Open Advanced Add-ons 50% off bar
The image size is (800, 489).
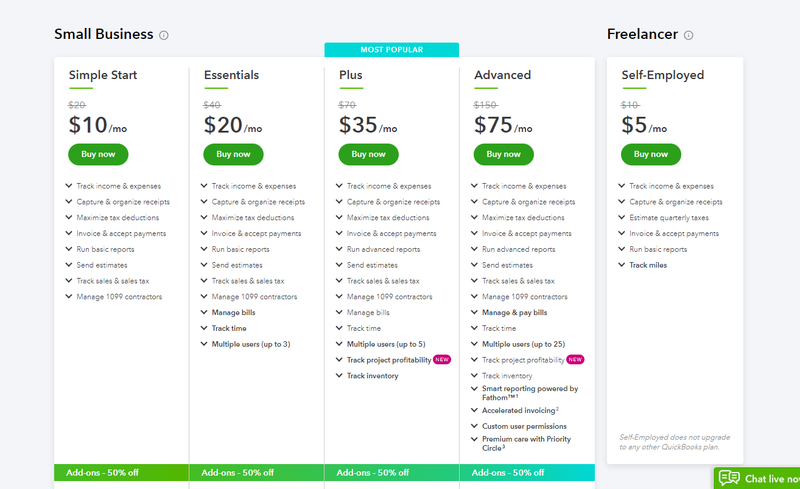527,473
